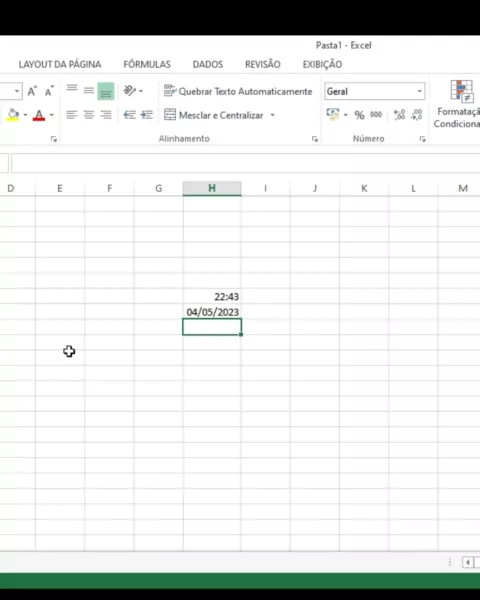This screenshot has height=600, width=480.
Task: Decrease font size with the smaller A icon
Action: (x=49, y=91)
